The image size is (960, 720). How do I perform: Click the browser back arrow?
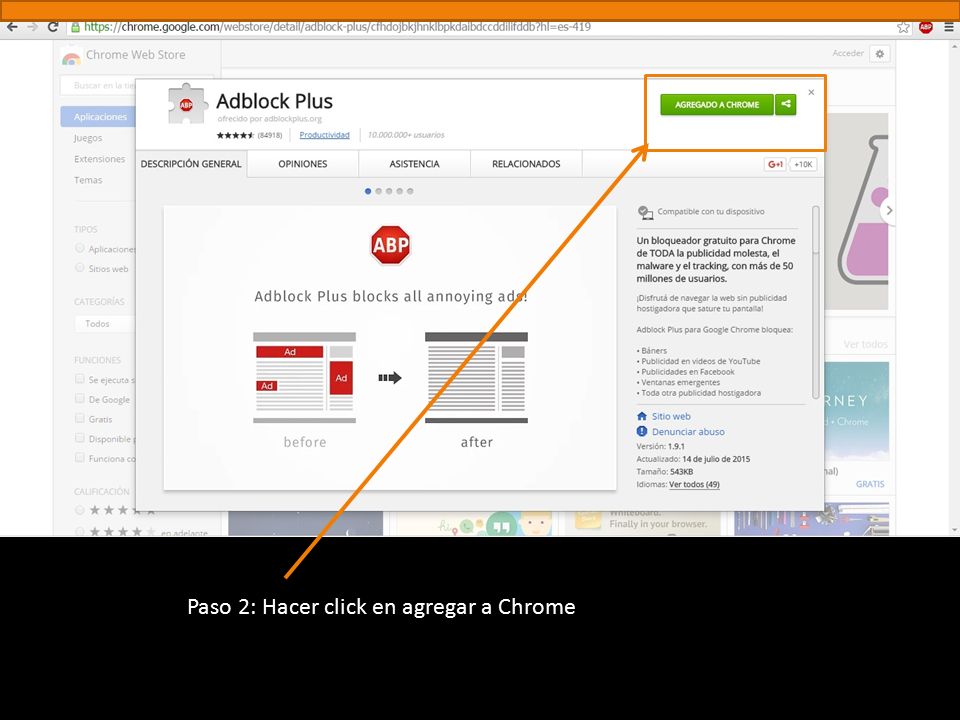tap(12, 27)
